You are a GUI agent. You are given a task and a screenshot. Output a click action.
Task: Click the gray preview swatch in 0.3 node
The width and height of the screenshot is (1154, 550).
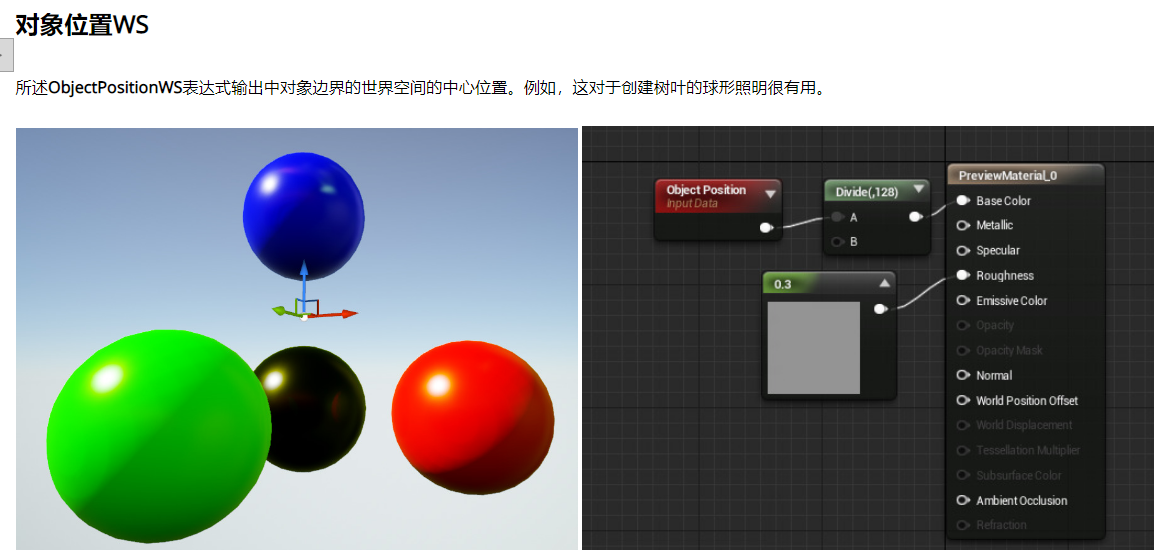(813, 348)
